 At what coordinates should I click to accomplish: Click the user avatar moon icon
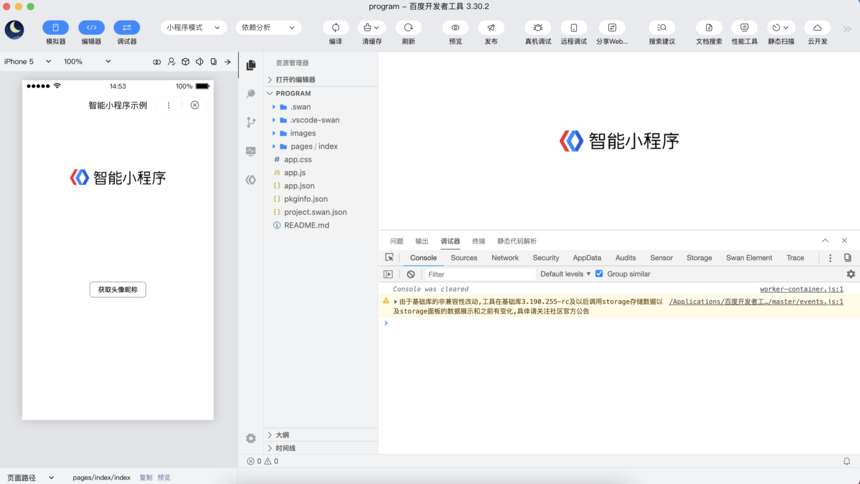pyautogui.click(x=14, y=29)
